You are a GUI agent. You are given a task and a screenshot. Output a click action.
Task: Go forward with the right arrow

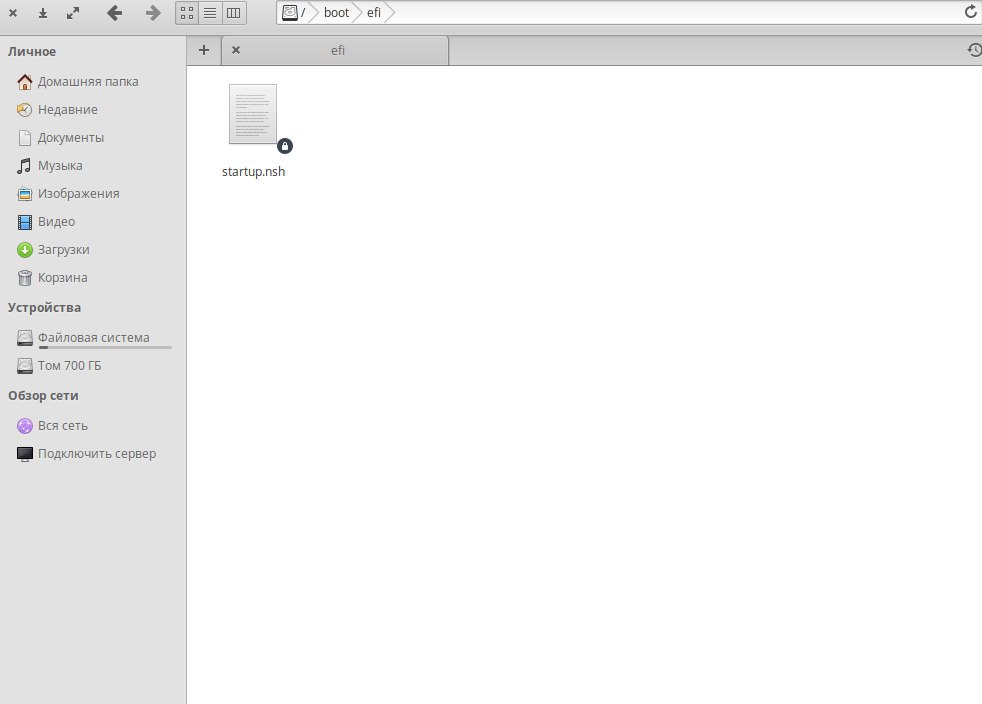153,13
